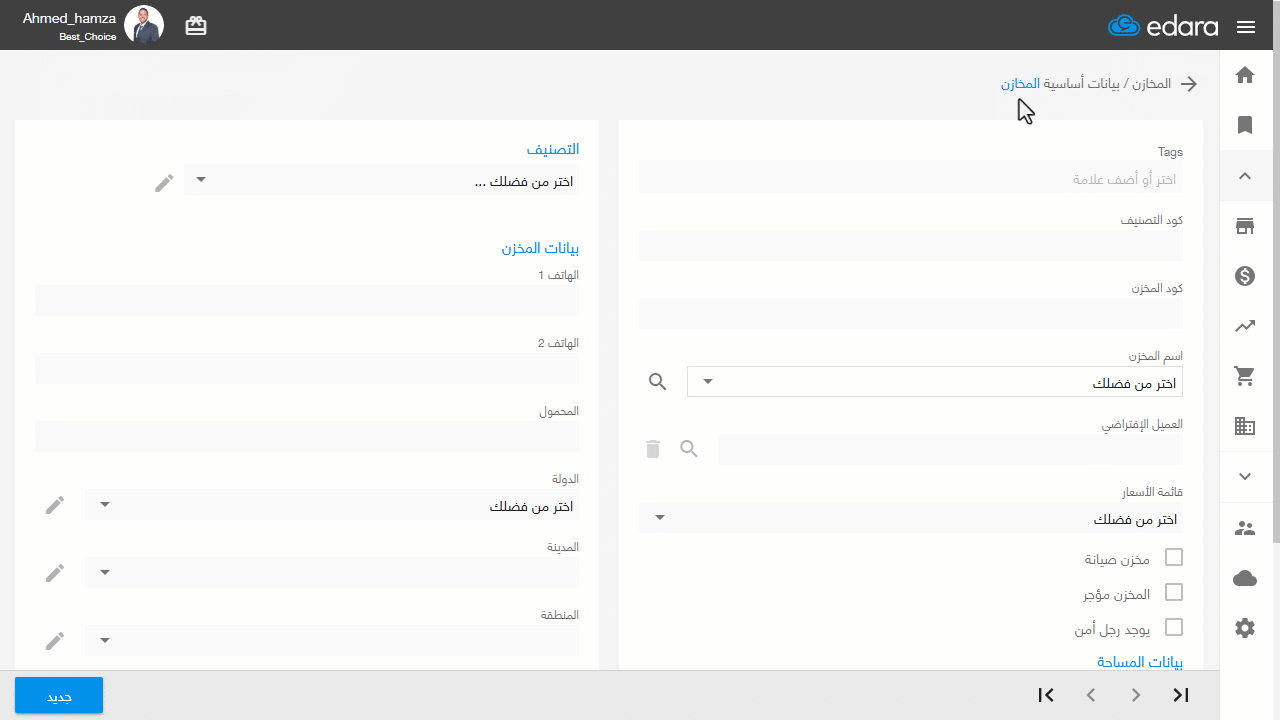
Task: Open the hamburger main menu
Action: click(x=1246, y=27)
